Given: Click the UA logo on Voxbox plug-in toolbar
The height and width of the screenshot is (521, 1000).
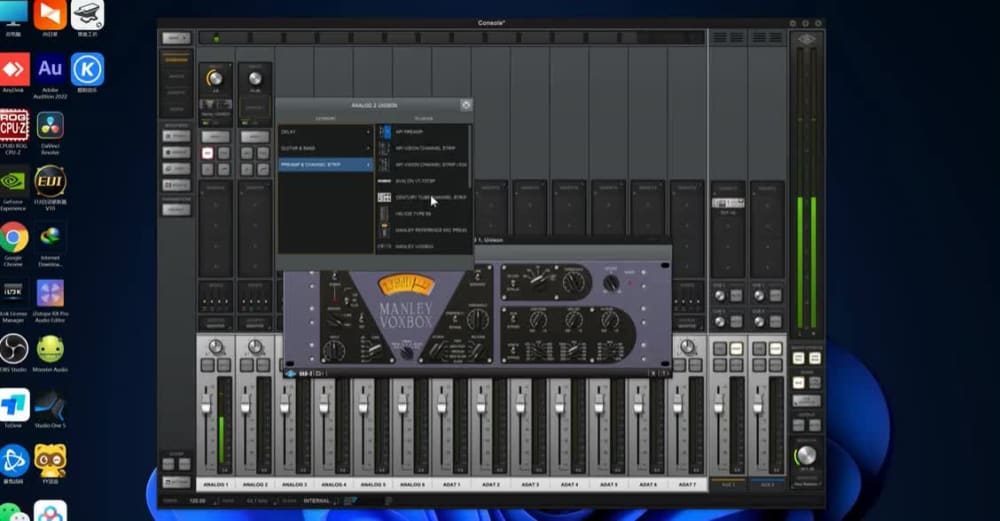Looking at the screenshot, I should 291,373.
